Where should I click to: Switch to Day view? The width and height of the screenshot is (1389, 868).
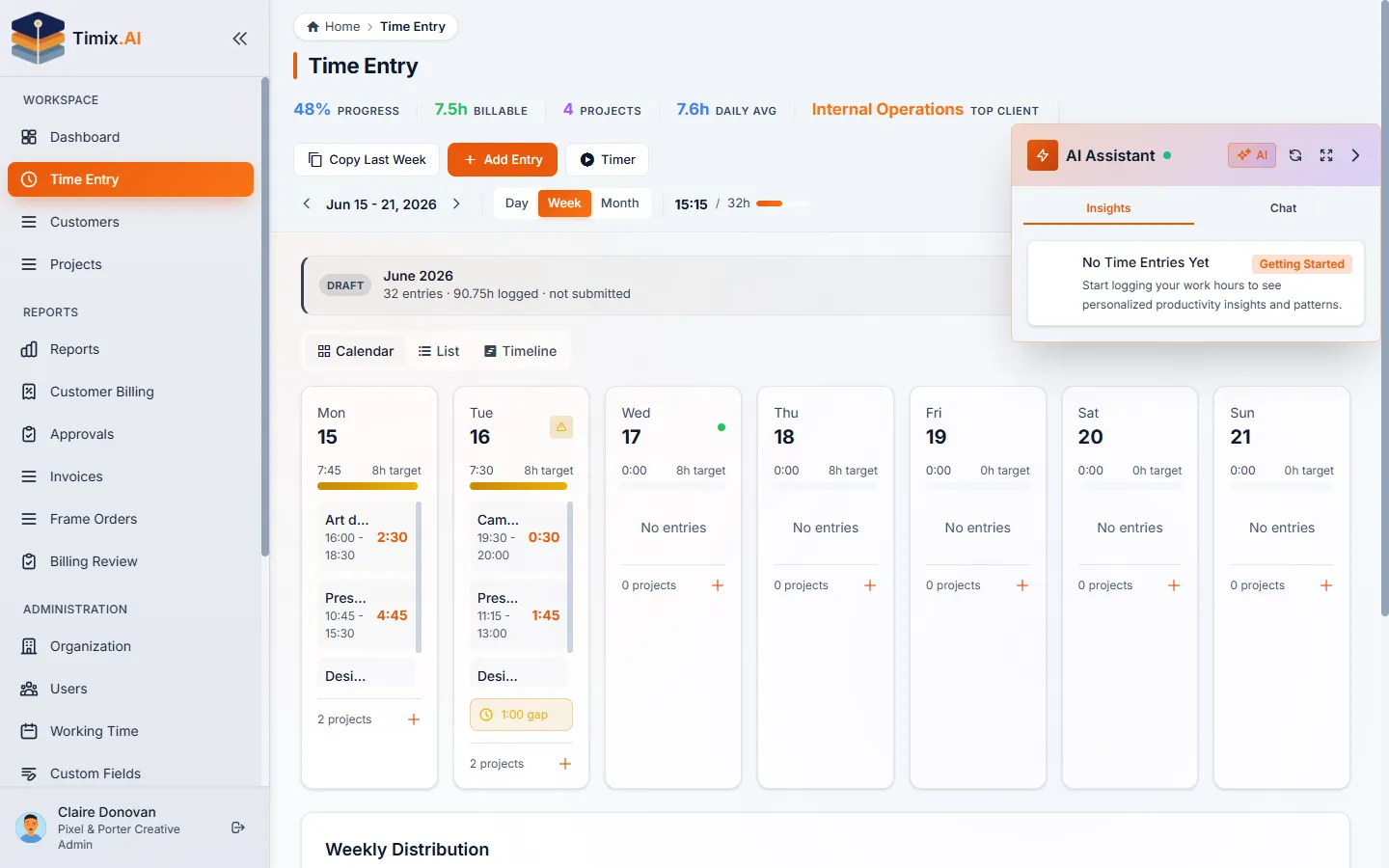tap(517, 203)
